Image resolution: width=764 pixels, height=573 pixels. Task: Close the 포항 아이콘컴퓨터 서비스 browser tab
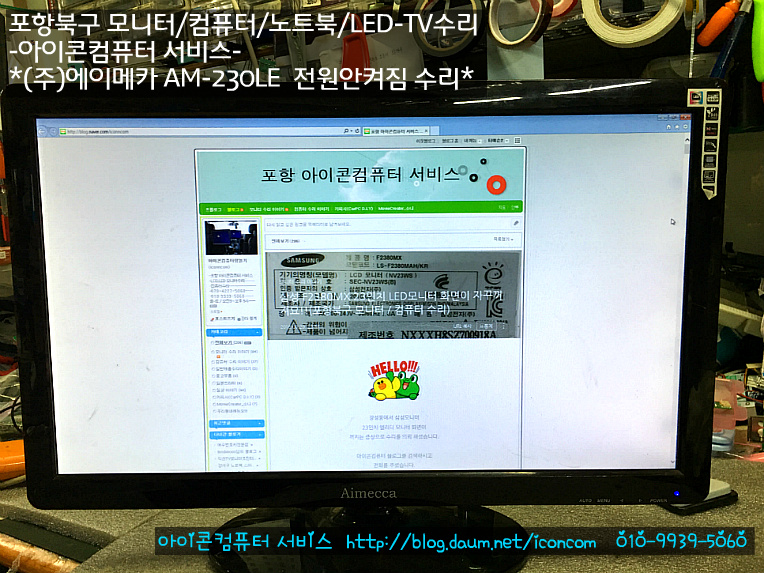coord(426,131)
